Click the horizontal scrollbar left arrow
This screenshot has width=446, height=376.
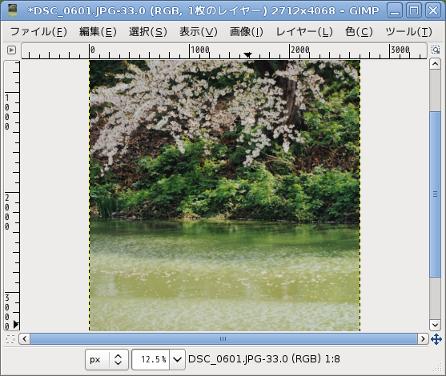[24, 339]
